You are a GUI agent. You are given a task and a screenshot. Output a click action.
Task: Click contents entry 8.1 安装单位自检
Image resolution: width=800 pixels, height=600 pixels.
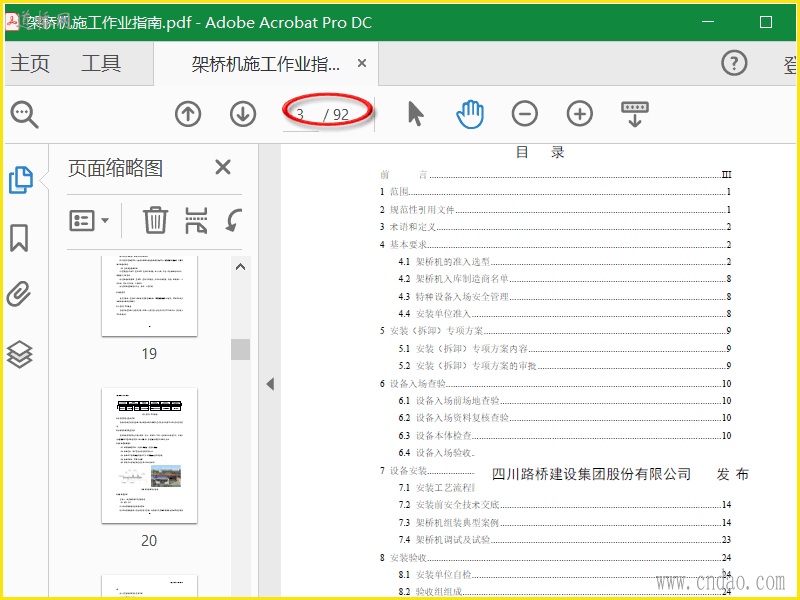tap(565, 575)
